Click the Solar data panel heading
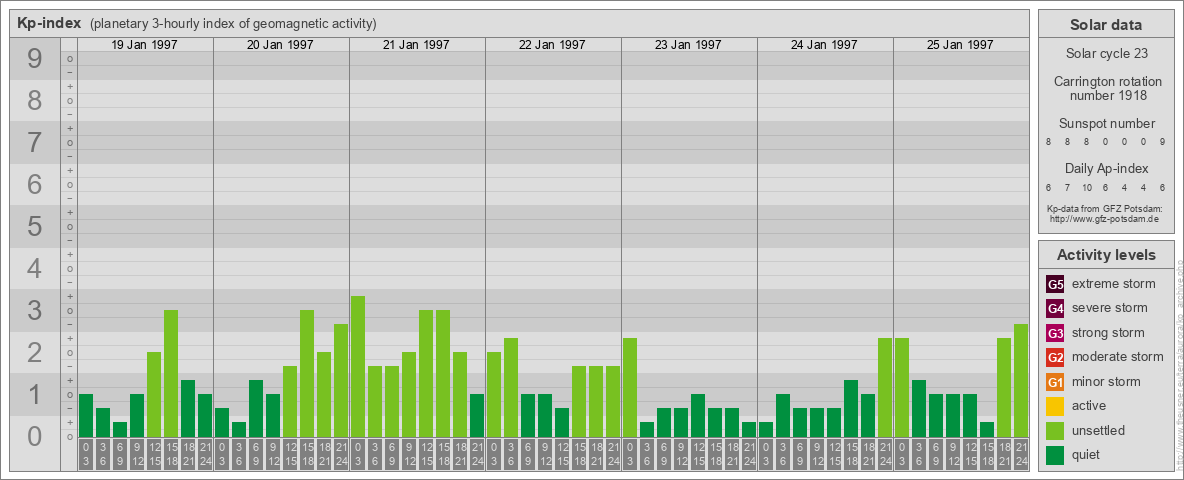The height and width of the screenshot is (480, 1184). [1106, 25]
